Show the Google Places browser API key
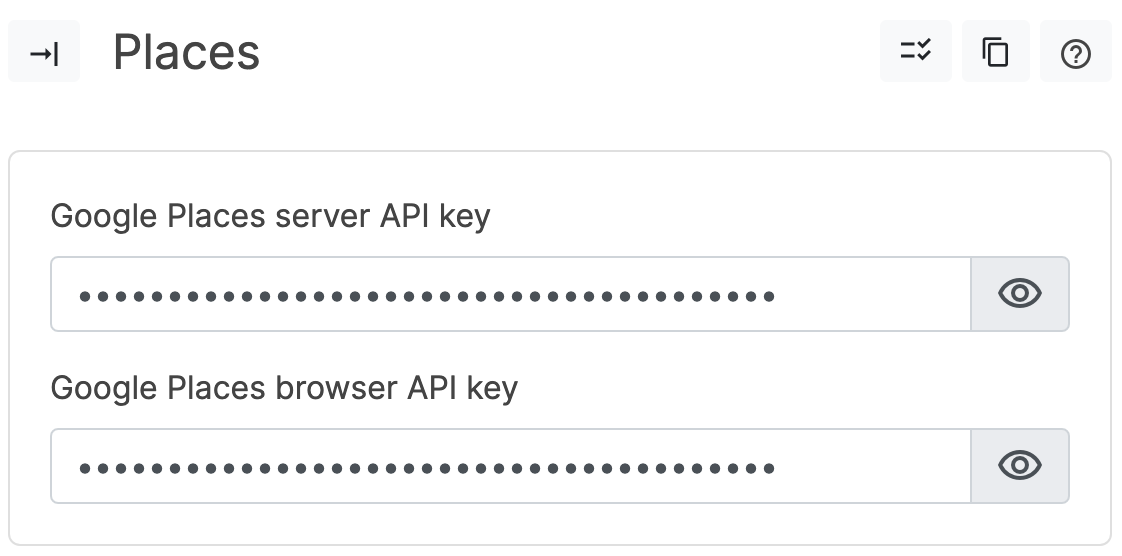This screenshot has width=1122, height=556. click(x=1019, y=466)
